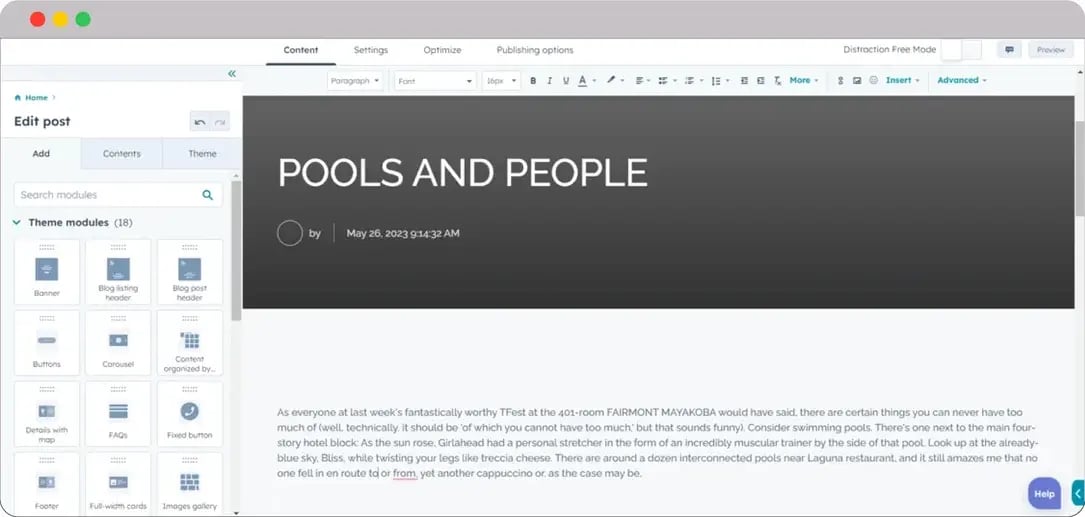Toggle italic formatting in the toolbar

(549, 80)
